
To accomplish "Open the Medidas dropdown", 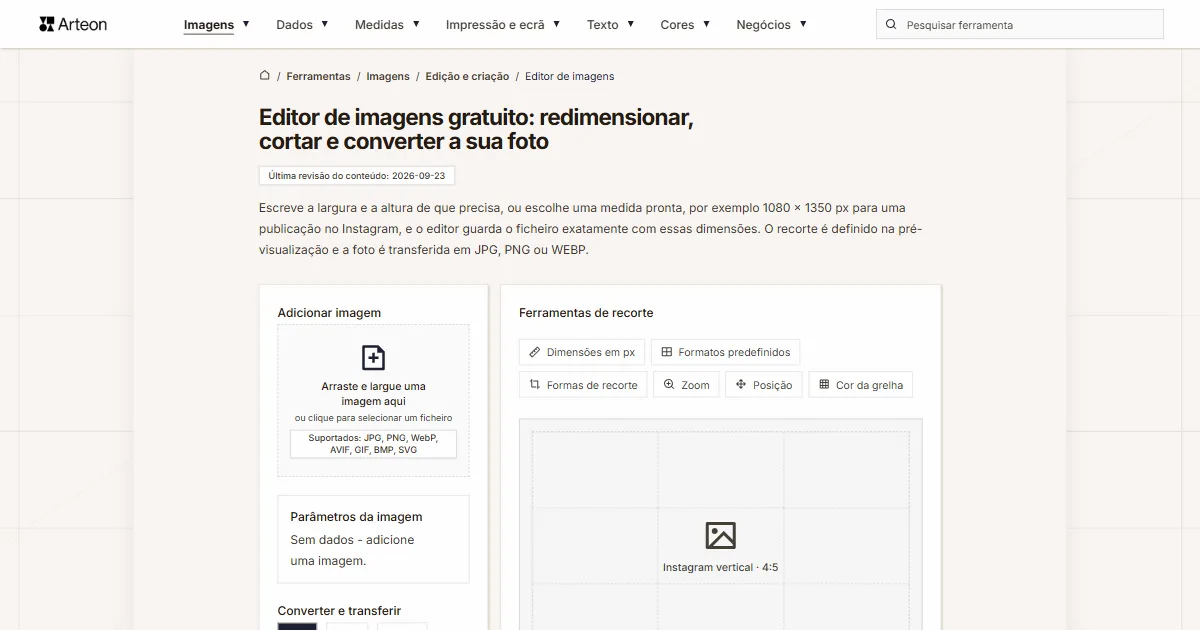I will coord(387,25).
